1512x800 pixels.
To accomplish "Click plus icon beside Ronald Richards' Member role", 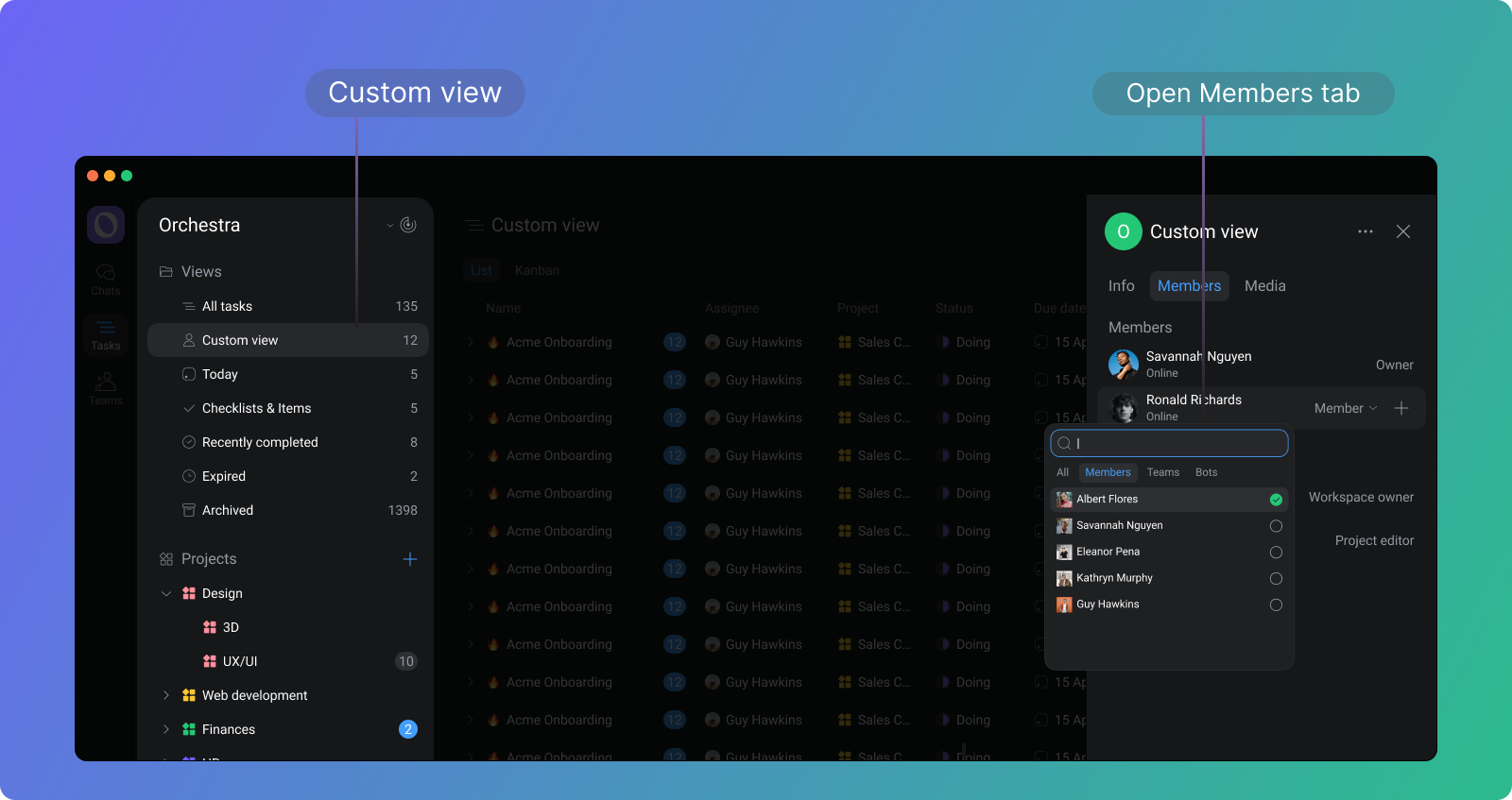I will click(x=1401, y=408).
